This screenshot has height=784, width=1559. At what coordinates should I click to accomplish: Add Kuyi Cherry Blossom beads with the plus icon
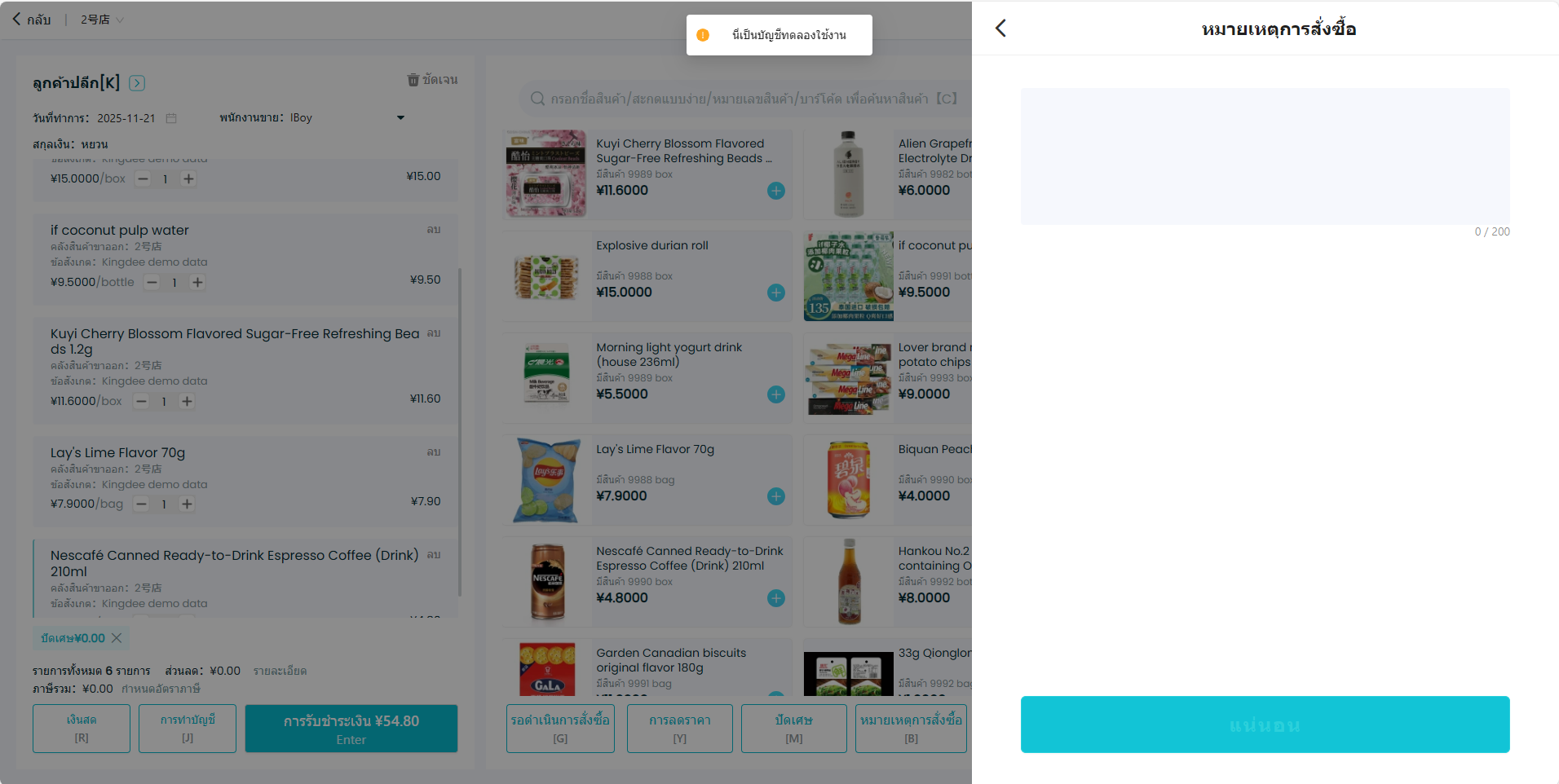pos(776,191)
